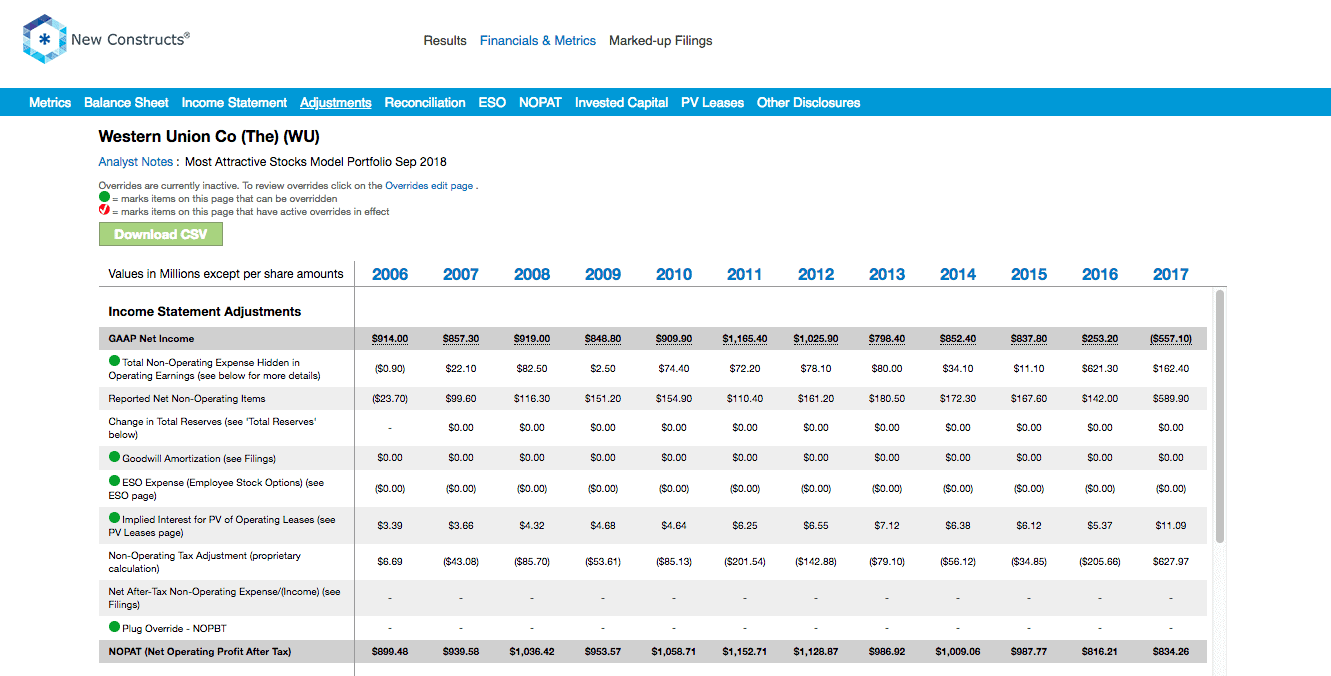This screenshot has height=676, width=1331.
Task: Click the 2007 year column header
Action: (x=461, y=274)
